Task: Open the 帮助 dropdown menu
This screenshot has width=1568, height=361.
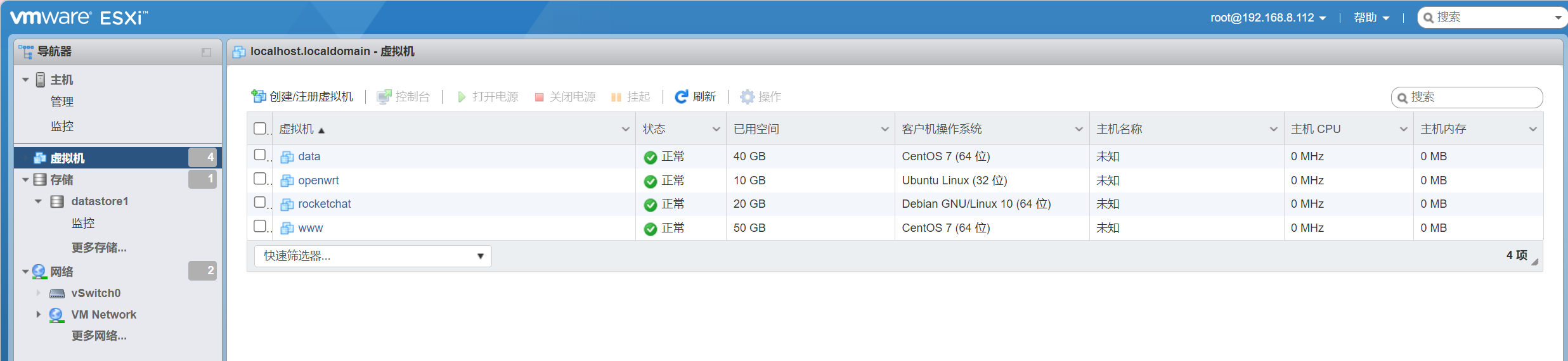Action: [1371, 18]
